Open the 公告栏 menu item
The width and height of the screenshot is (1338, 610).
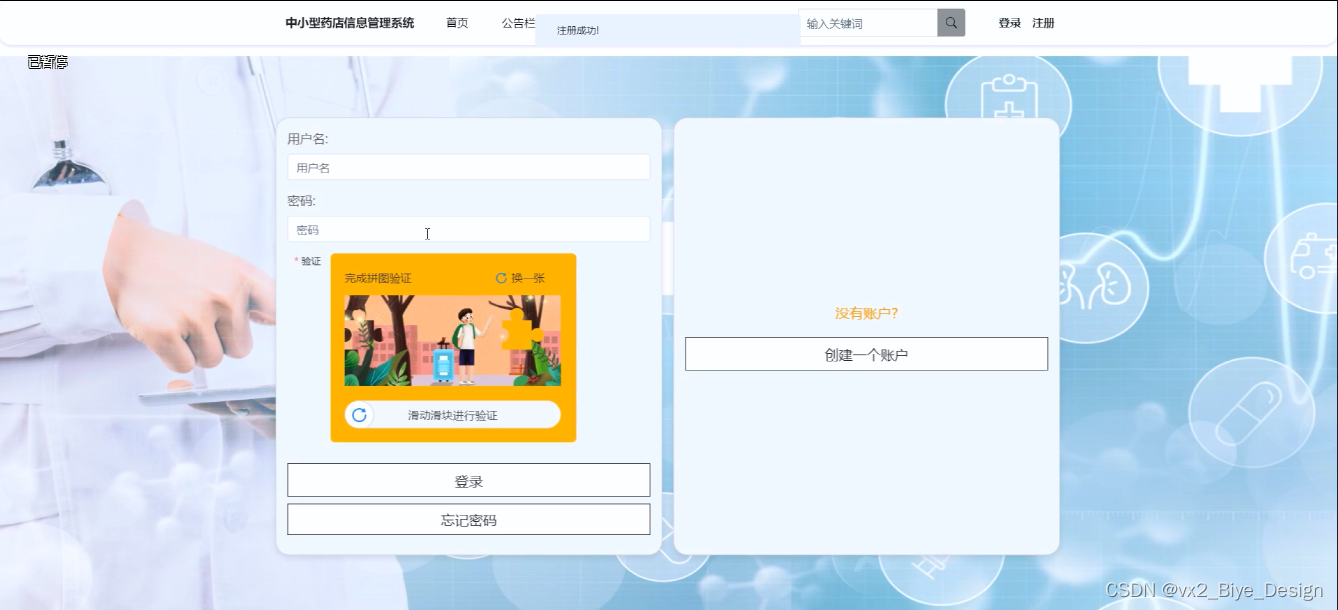click(518, 23)
